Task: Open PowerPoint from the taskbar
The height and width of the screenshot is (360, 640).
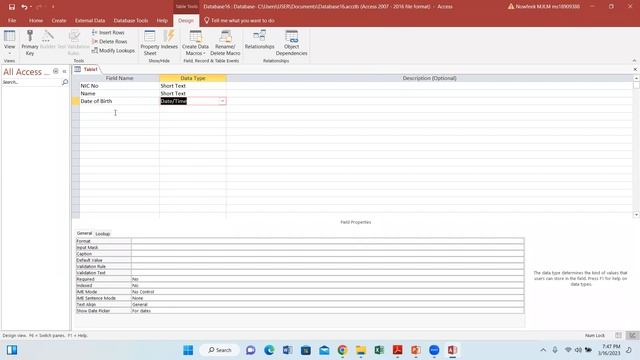Action: 416,350
